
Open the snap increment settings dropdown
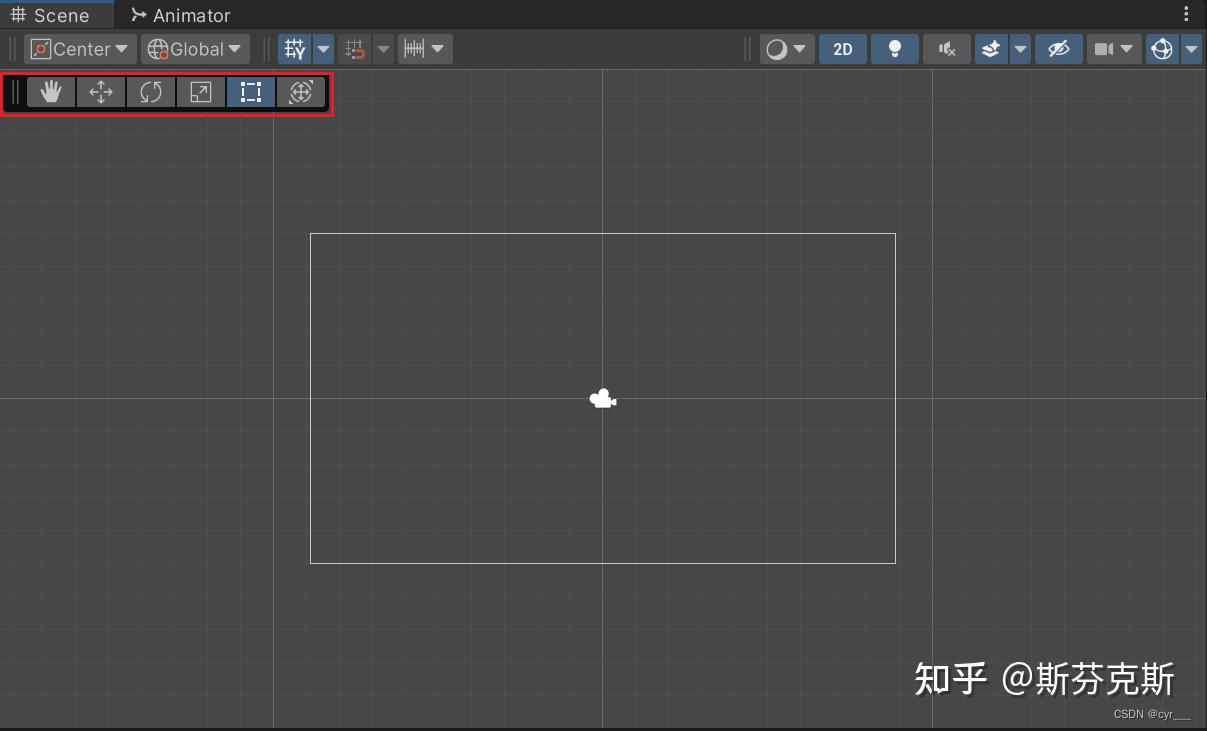click(x=425, y=49)
